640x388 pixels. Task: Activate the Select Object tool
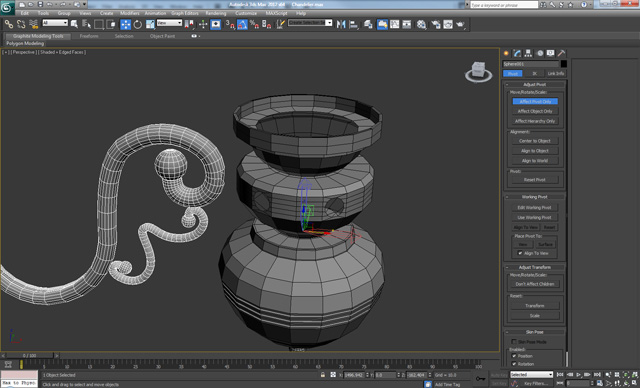point(74,24)
